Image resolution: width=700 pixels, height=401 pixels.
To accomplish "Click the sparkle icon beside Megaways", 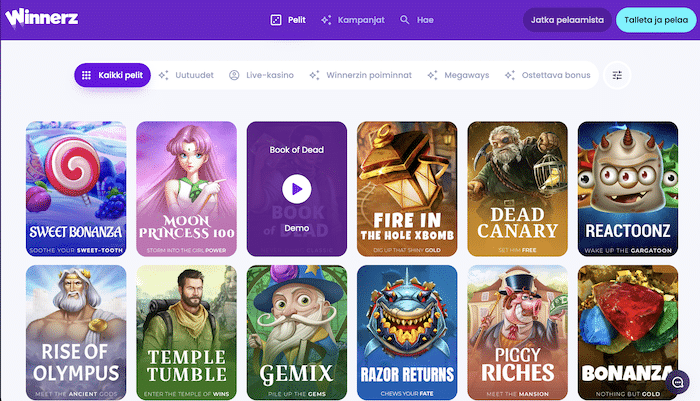I will [432, 75].
